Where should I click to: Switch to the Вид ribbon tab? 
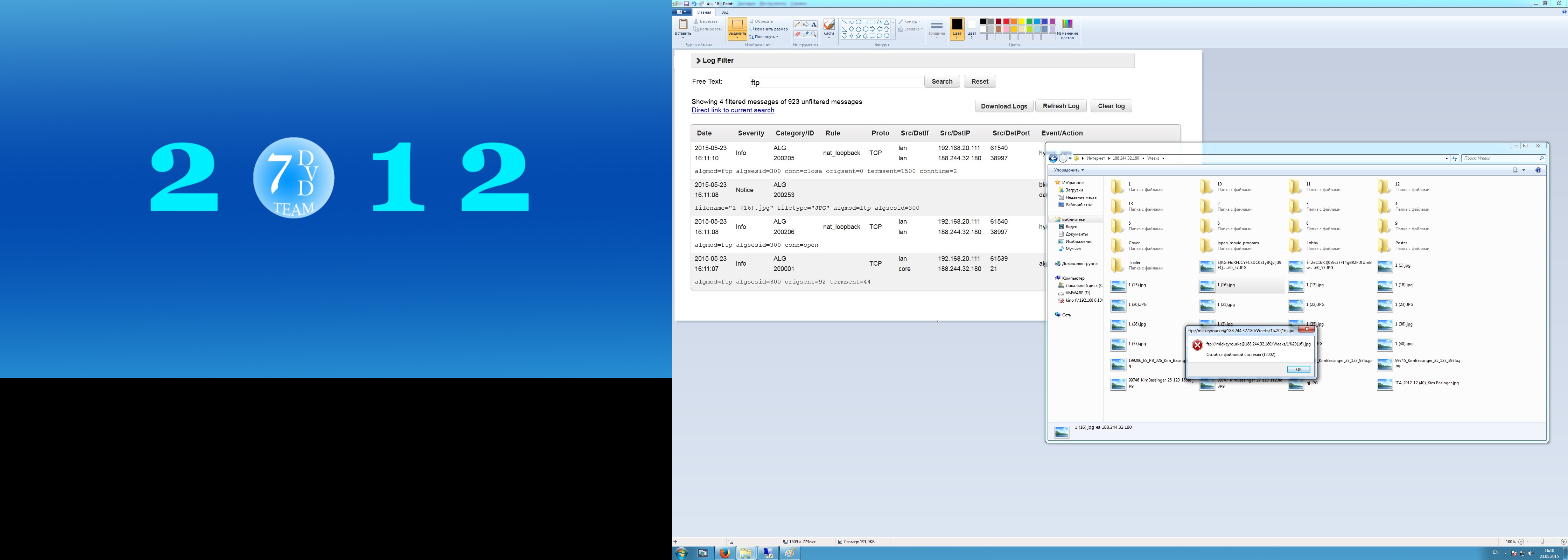point(725,12)
